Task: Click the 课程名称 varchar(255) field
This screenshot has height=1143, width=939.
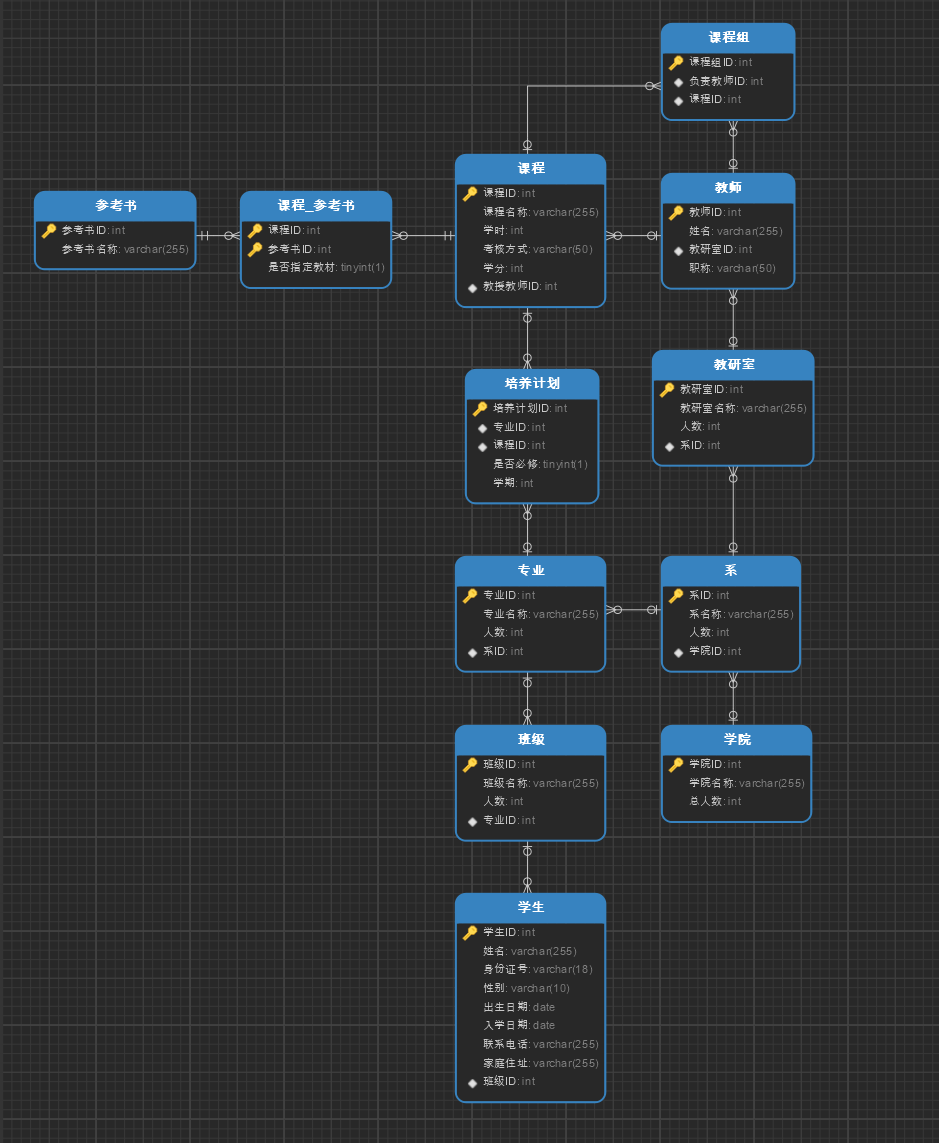Action: 540,212
